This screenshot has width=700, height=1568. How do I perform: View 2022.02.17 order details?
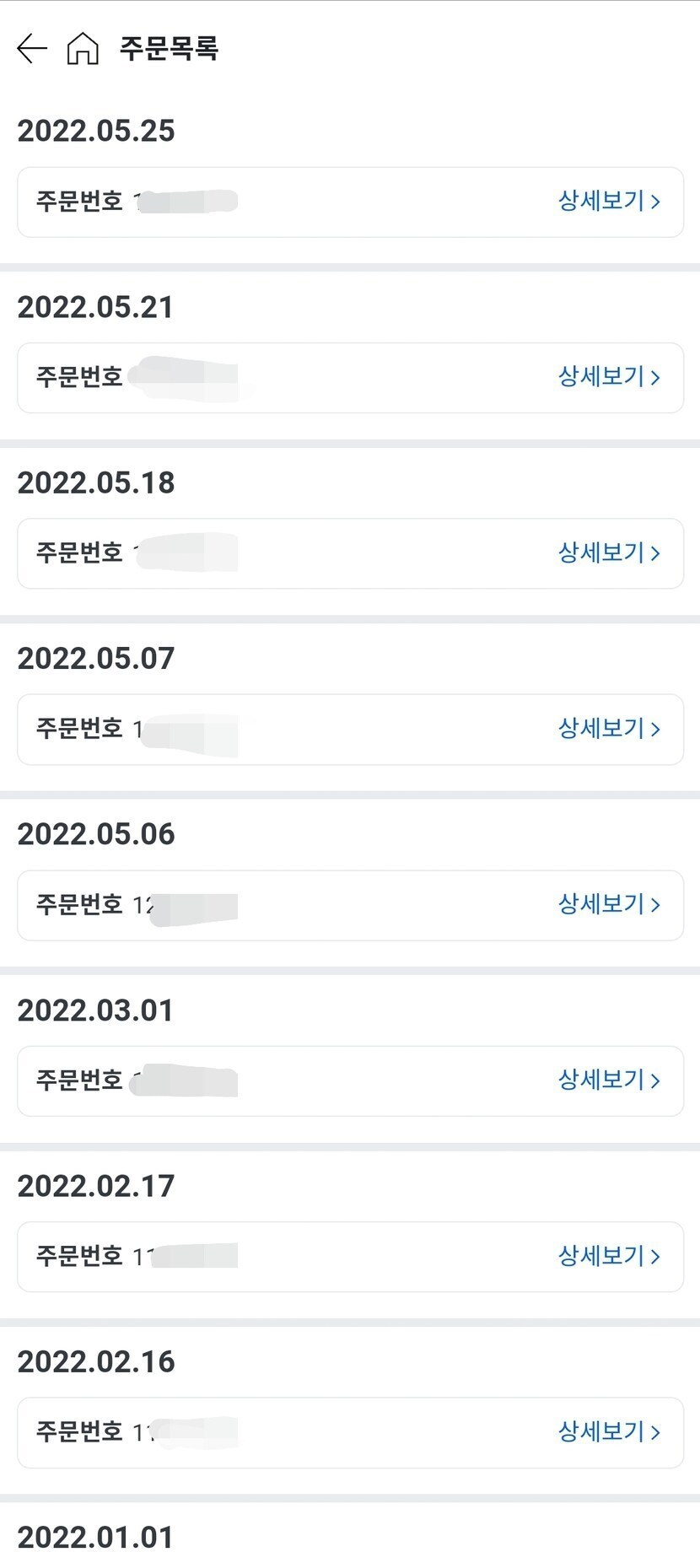point(608,1257)
